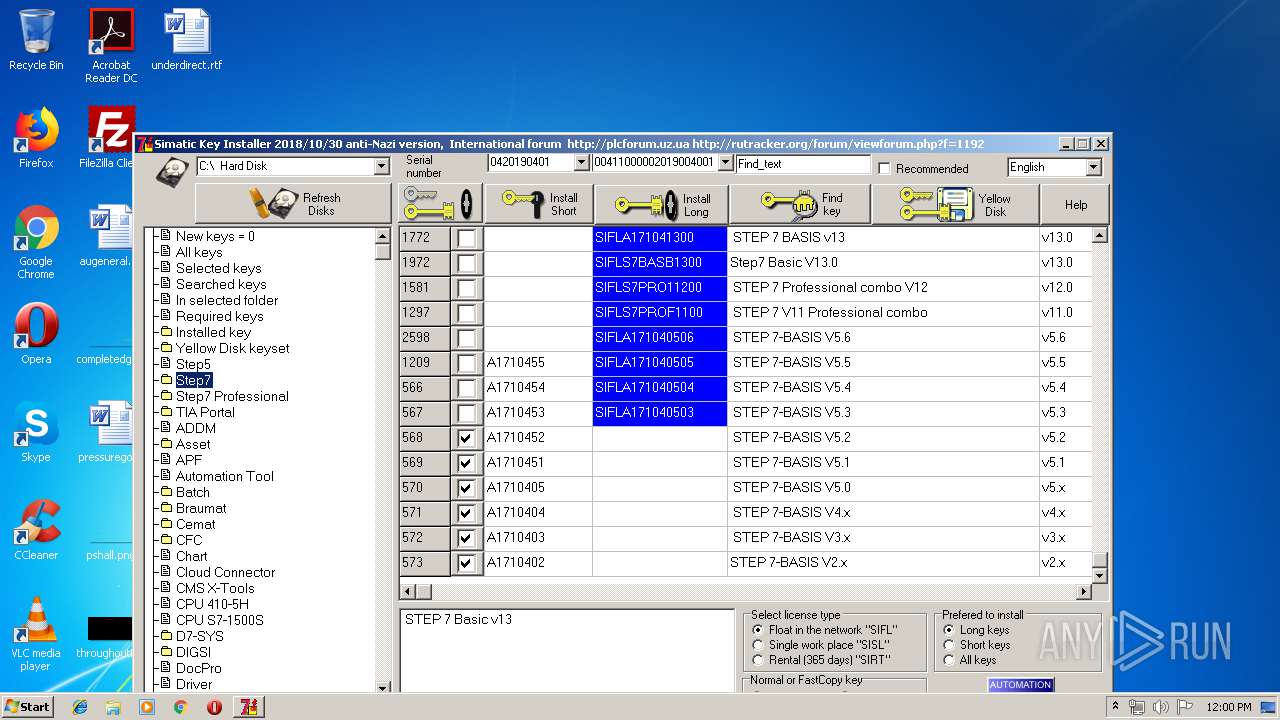Screen dimensions: 1280x720
Task: Click the Find_text search field
Action: pos(803,164)
